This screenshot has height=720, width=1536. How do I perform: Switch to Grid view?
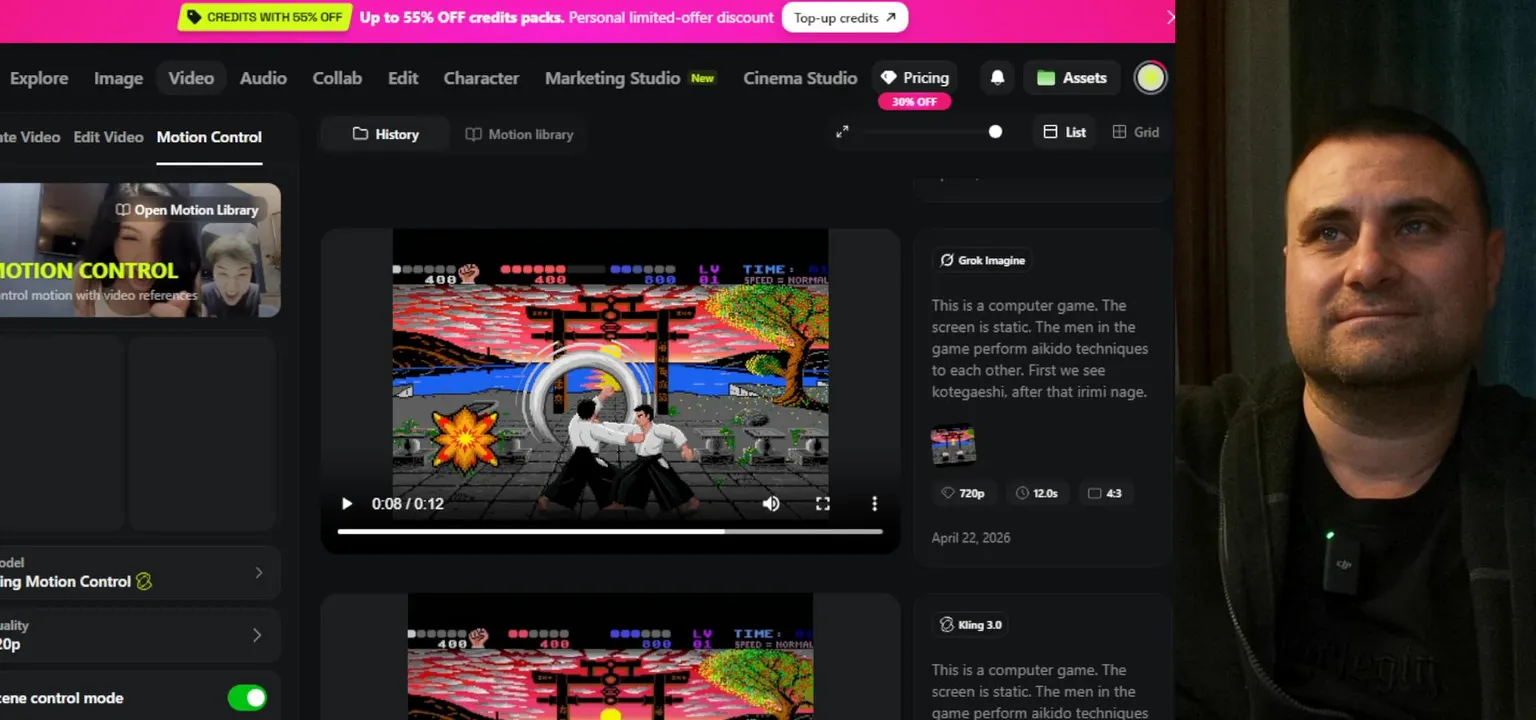1135,132
